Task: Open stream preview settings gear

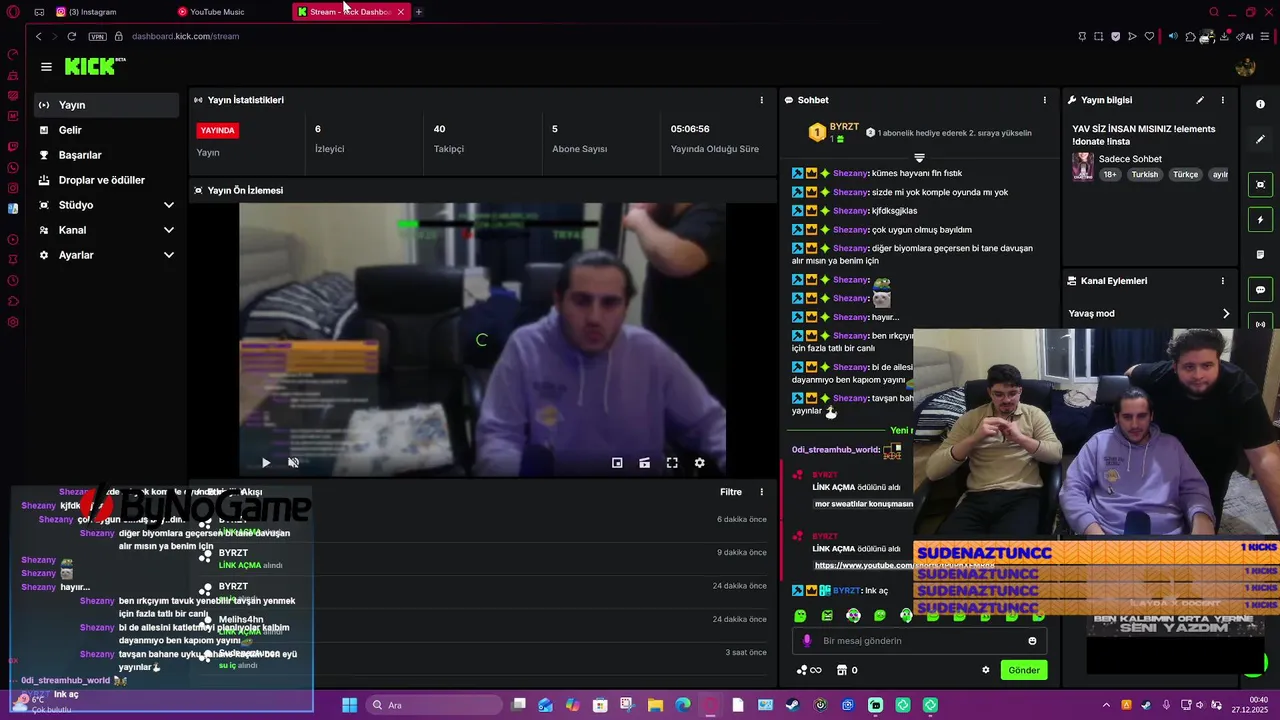Action: 699,463
